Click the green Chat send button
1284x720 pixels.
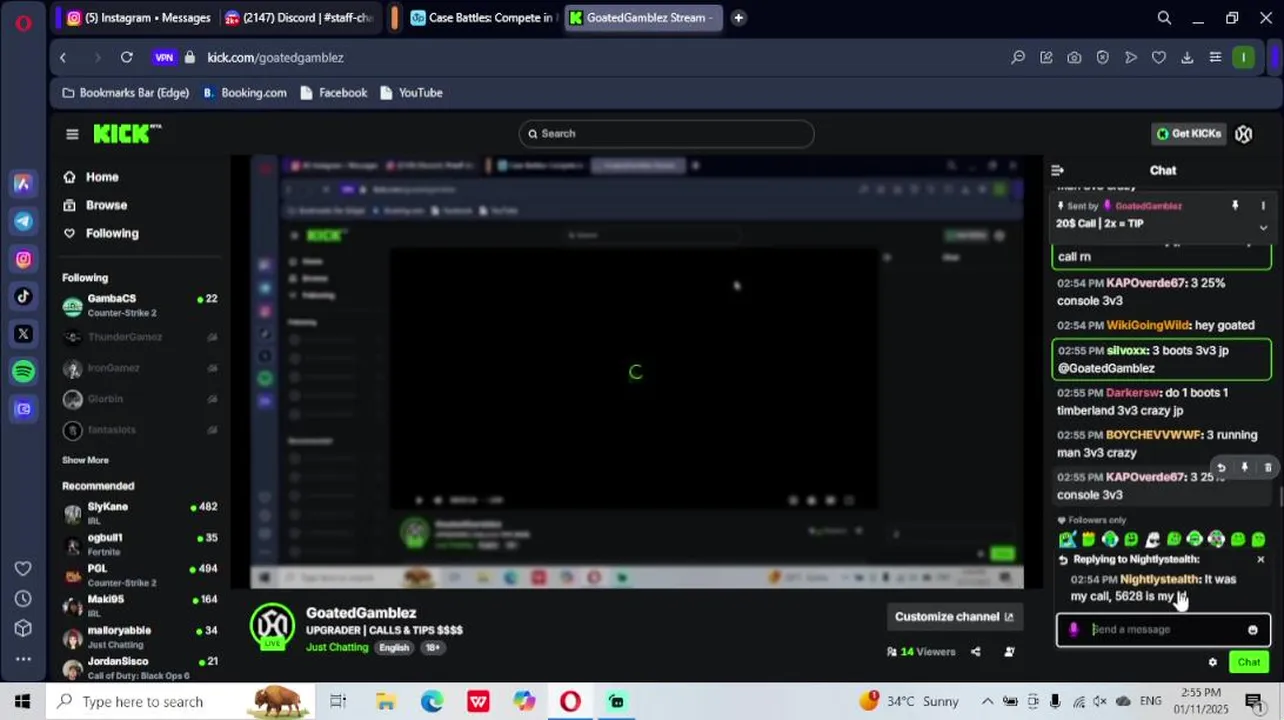[x=1249, y=662]
